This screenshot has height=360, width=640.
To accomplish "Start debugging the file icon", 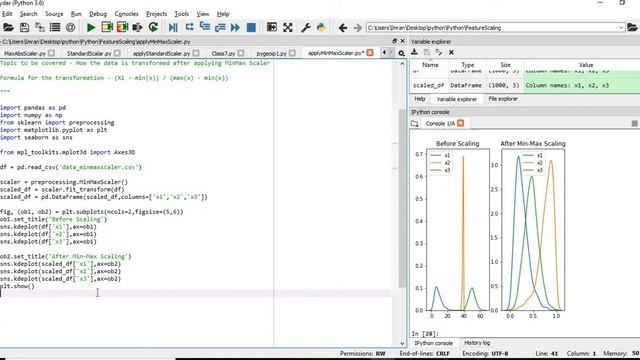I will 173,27.
